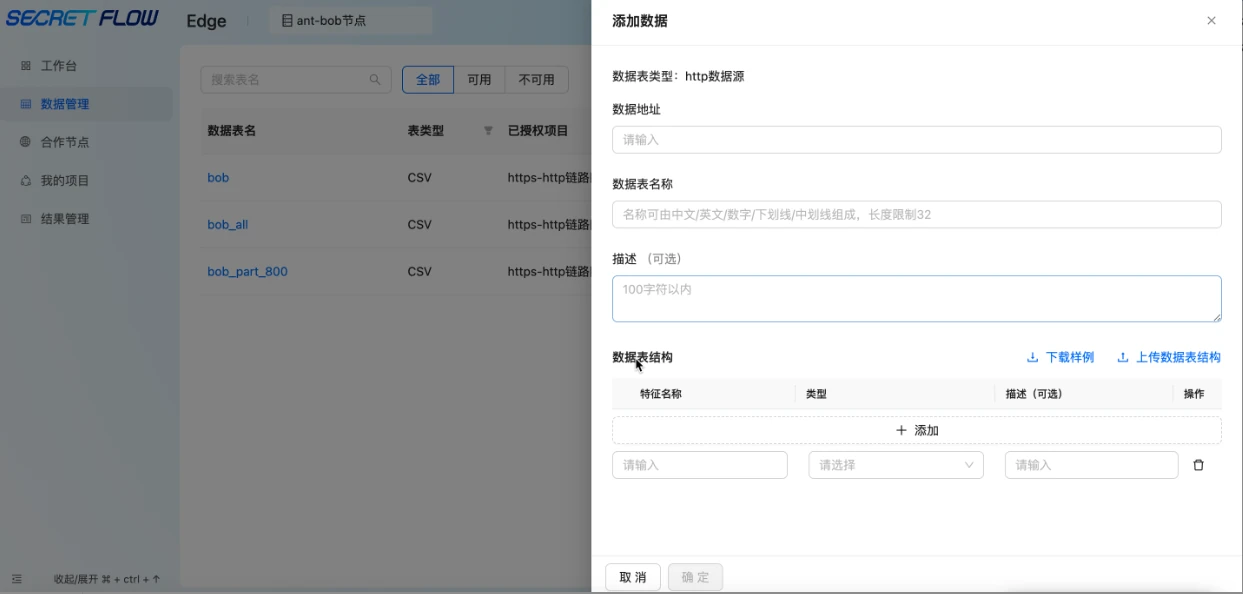Screen dimensions: 1243x594
Task: Click the 表类型 column filter icon
Action: 488,131
